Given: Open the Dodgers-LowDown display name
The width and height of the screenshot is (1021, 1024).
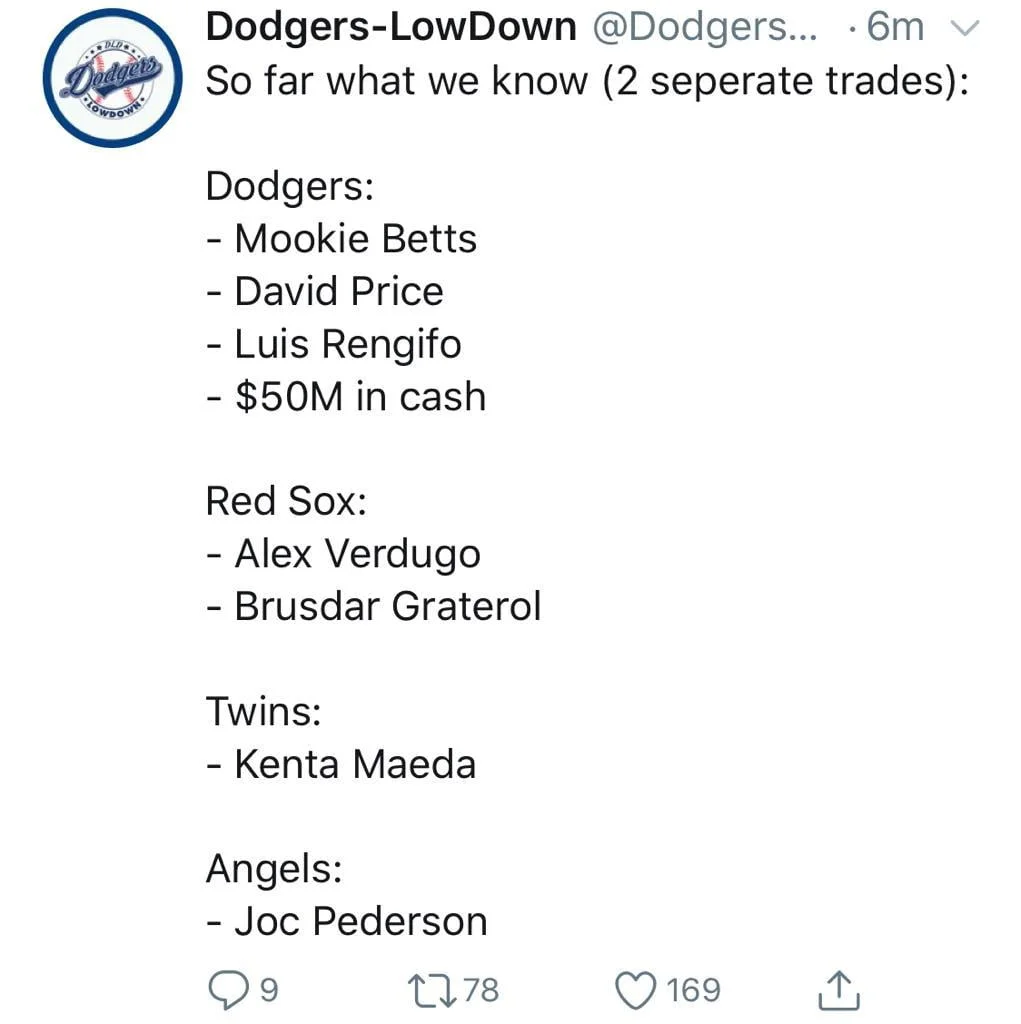Looking at the screenshot, I should click(390, 28).
